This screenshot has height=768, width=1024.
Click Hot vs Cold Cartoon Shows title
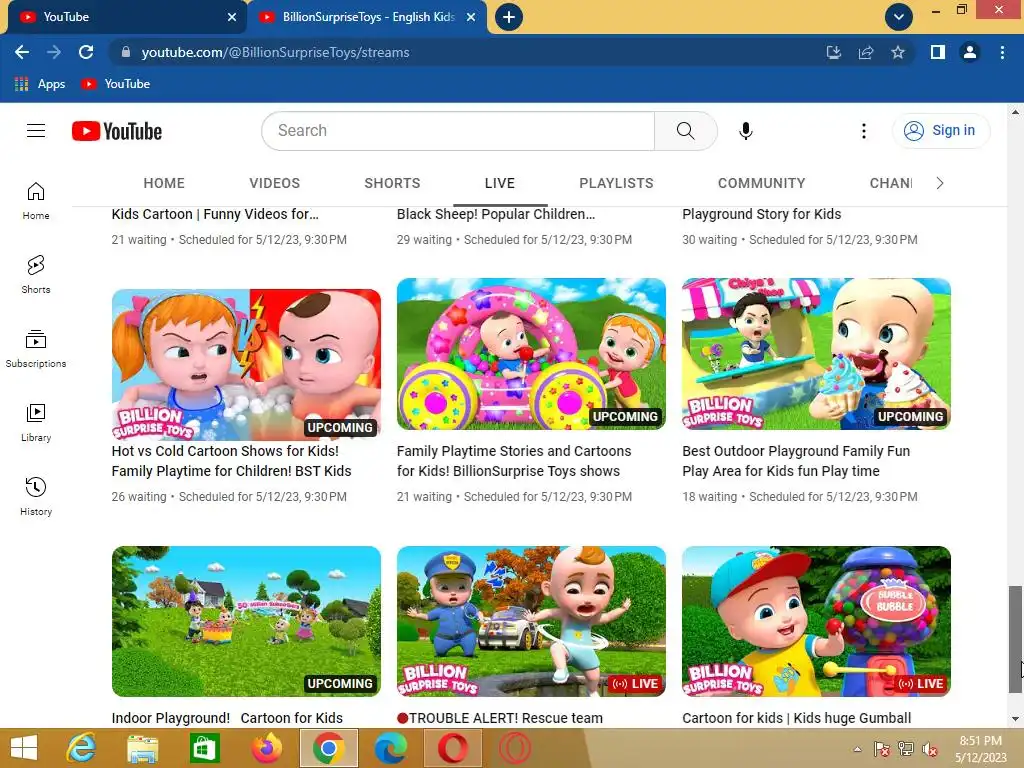(x=231, y=461)
